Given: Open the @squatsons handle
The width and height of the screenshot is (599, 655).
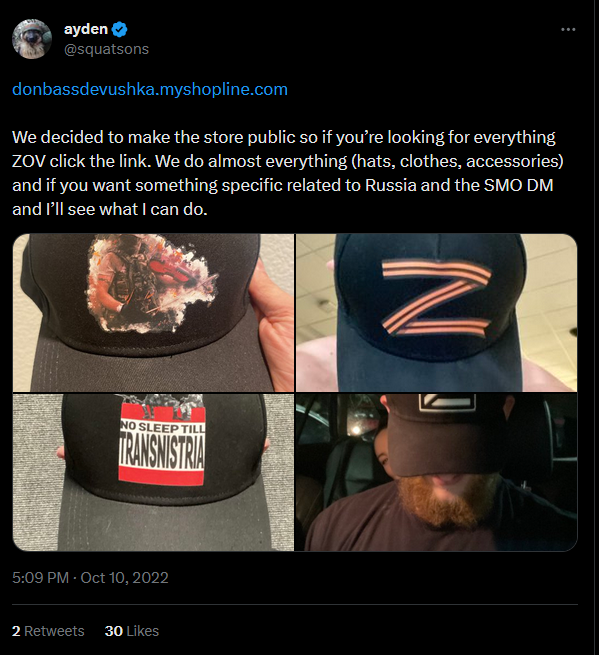Looking at the screenshot, I should click(x=106, y=49).
